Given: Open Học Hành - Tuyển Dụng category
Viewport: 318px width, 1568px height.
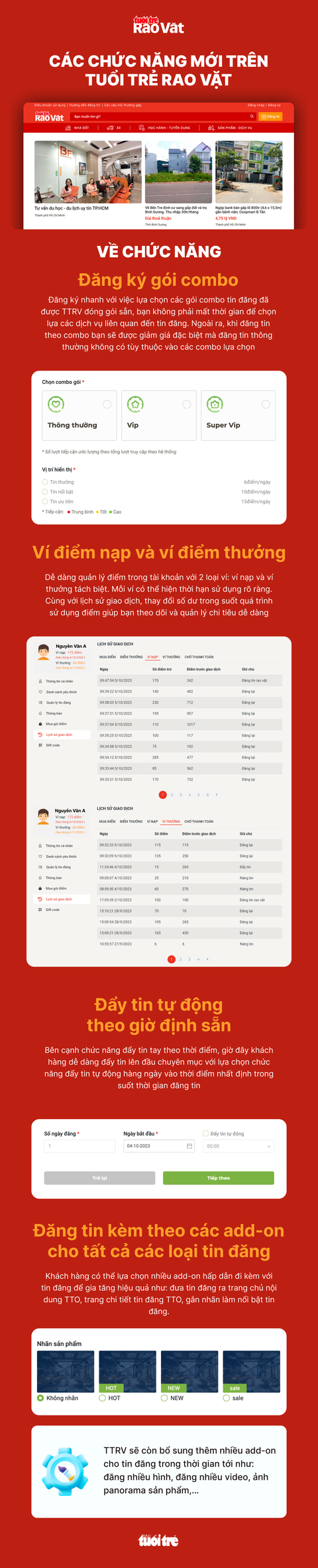Looking at the screenshot, I should tap(164, 127).
